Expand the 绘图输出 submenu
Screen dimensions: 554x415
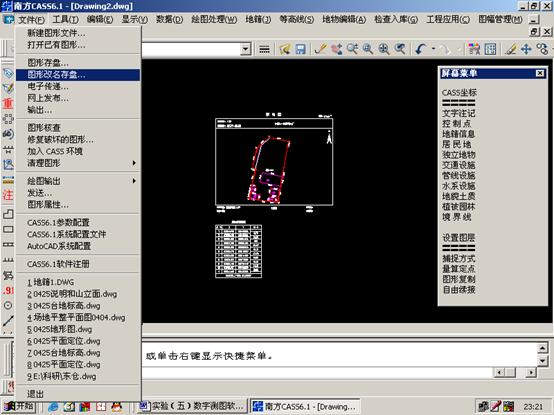[x=78, y=181]
